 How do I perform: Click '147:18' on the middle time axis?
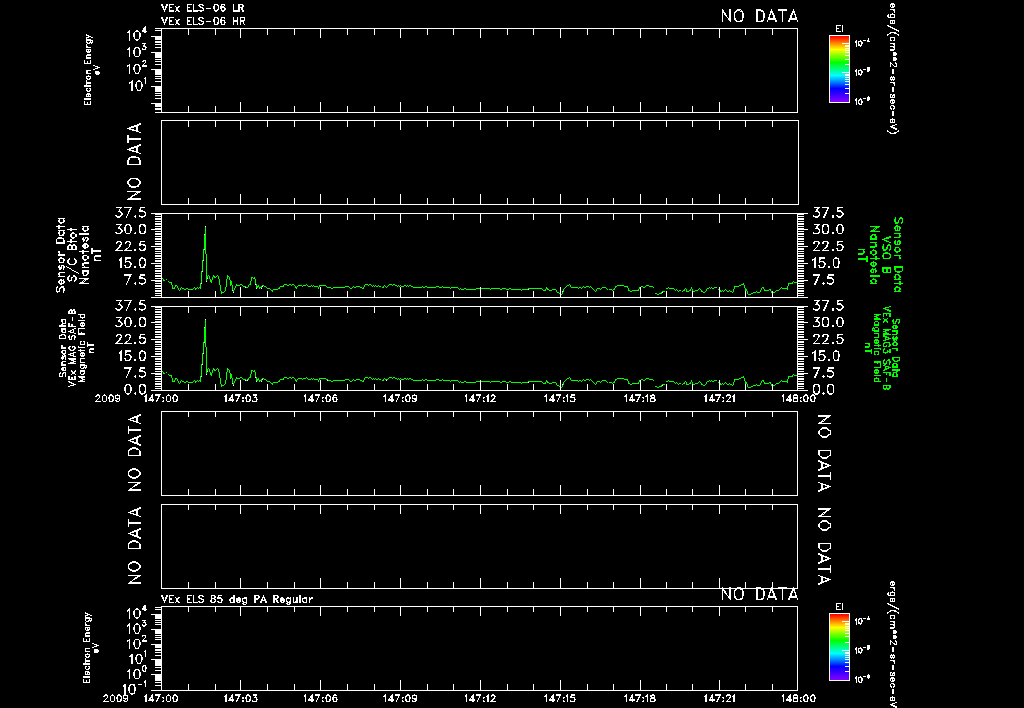pos(639,398)
